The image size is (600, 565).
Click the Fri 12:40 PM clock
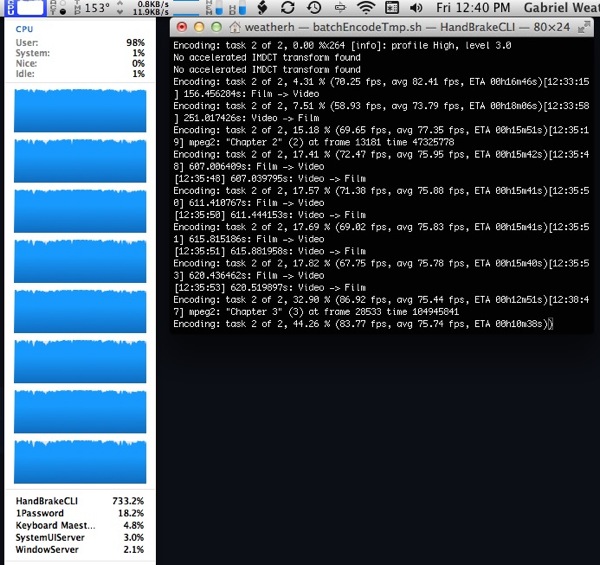tap(473, 8)
